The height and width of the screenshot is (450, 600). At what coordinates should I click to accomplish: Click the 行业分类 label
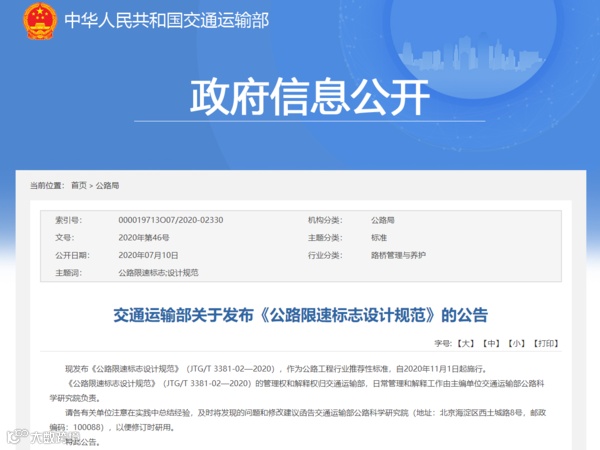325,255
